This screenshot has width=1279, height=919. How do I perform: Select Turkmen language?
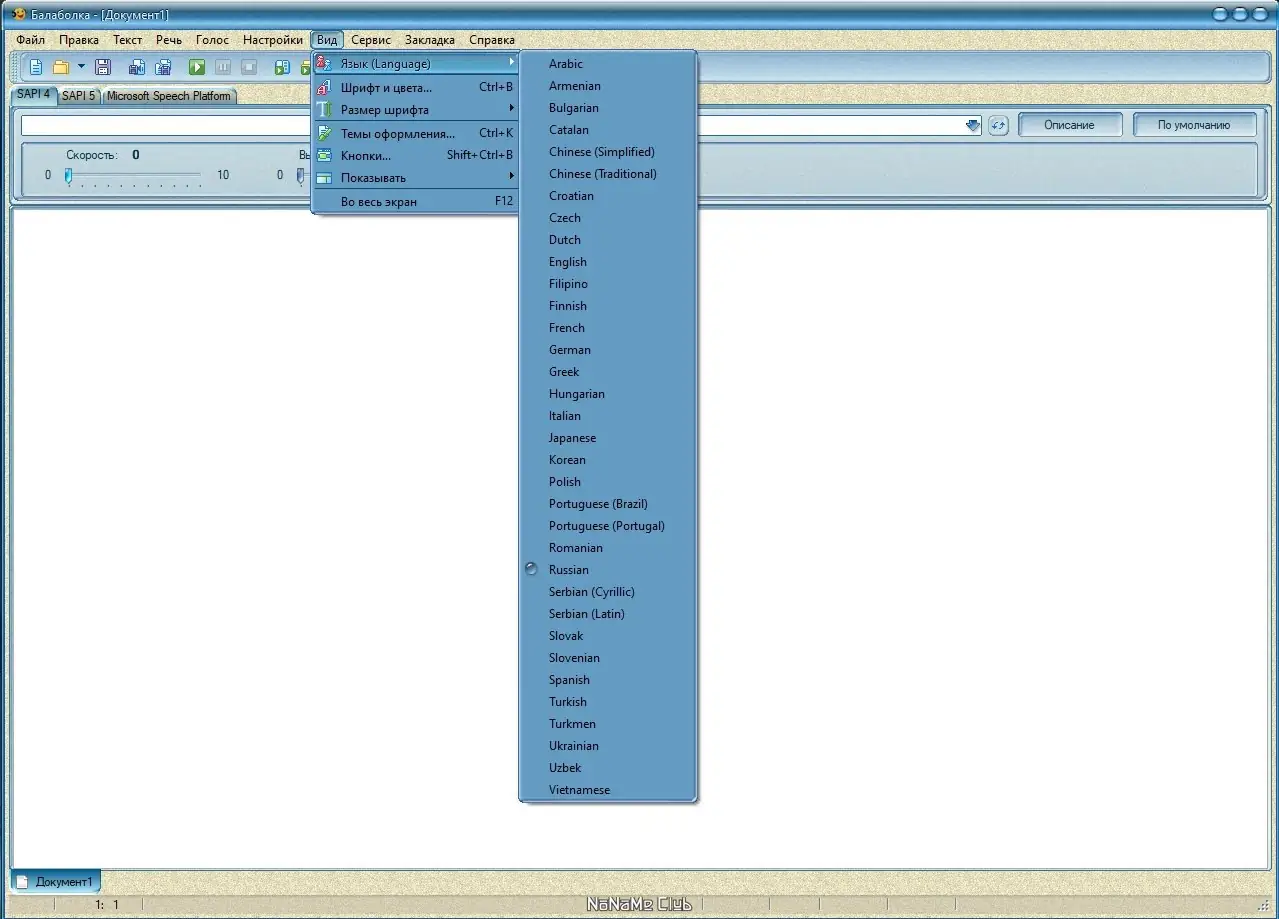(607, 724)
